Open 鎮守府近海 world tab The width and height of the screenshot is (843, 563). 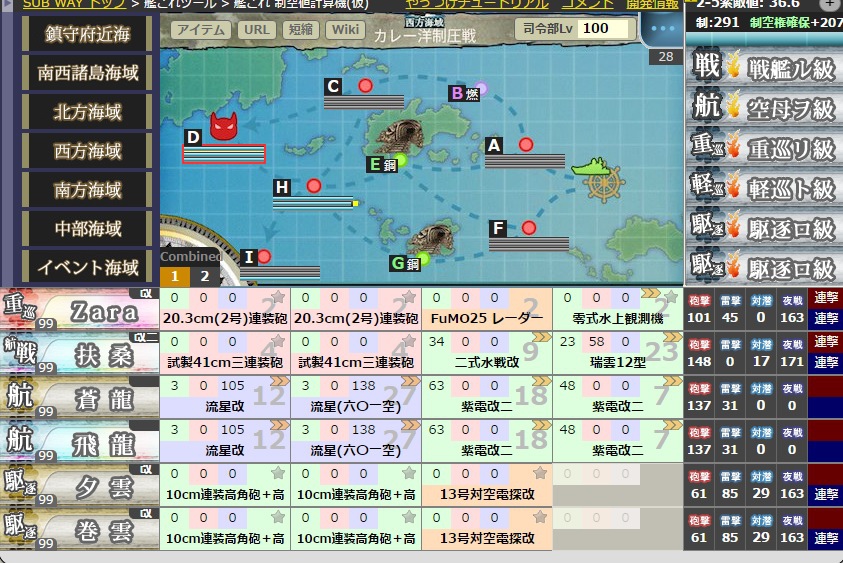87,34
